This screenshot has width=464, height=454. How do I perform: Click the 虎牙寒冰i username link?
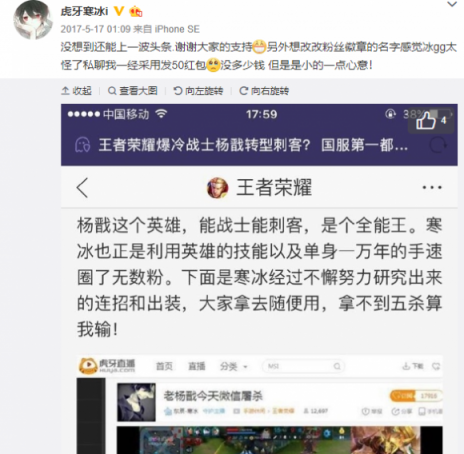(84, 11)
